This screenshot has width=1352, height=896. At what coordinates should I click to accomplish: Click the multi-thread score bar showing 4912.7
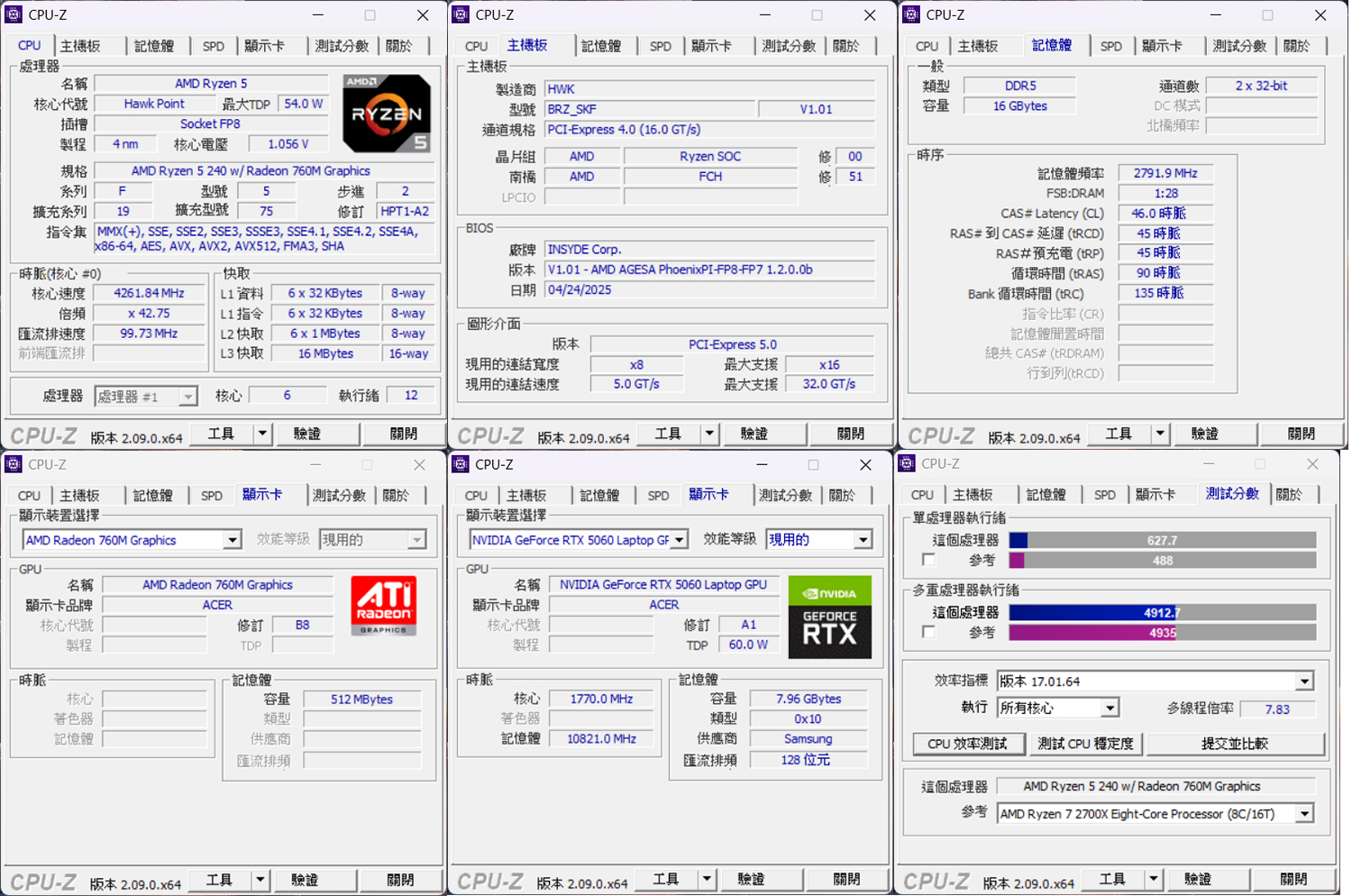pyautogui.click(x=1163, y=612)
